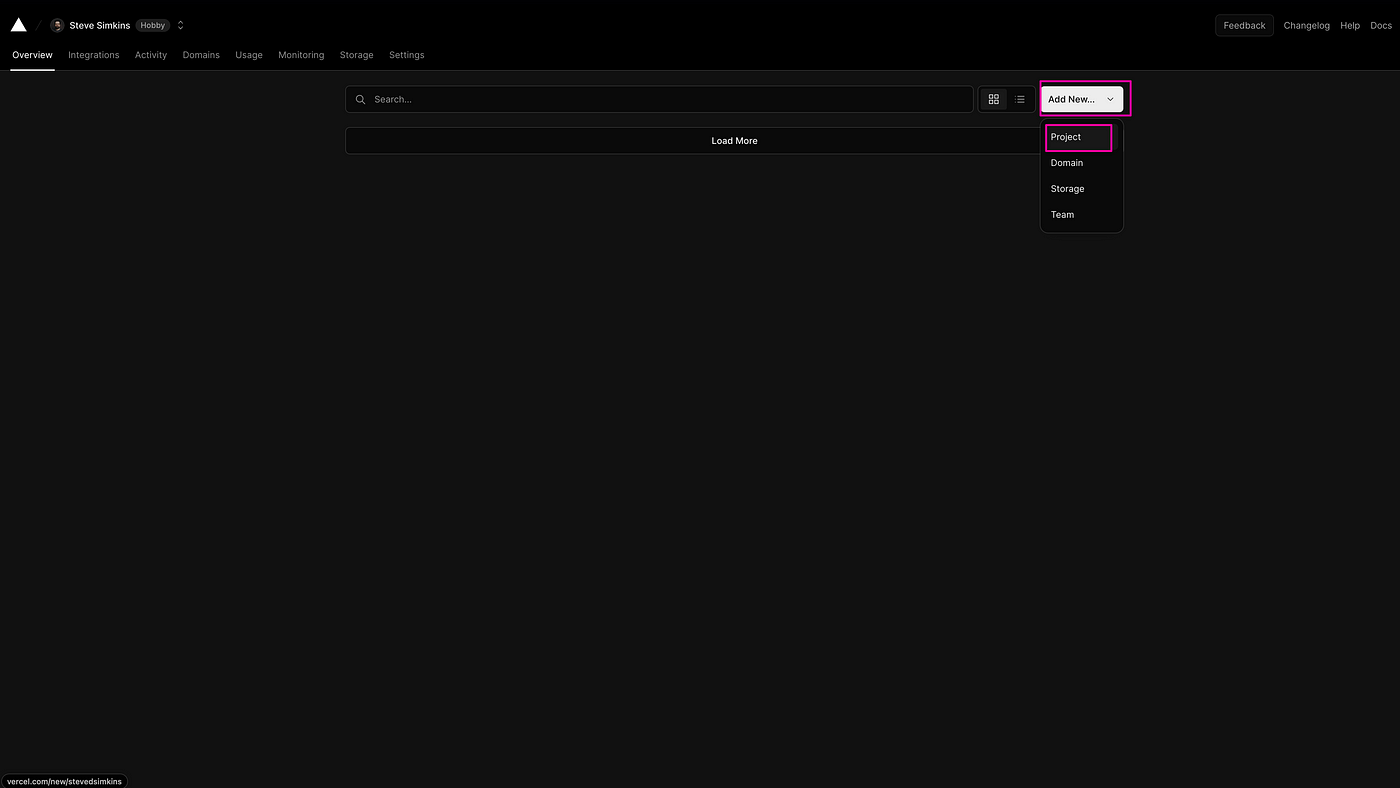This screenshot has width=1400, height=788.
Task: Open the Domains tab
Action: tap(201, 55)
